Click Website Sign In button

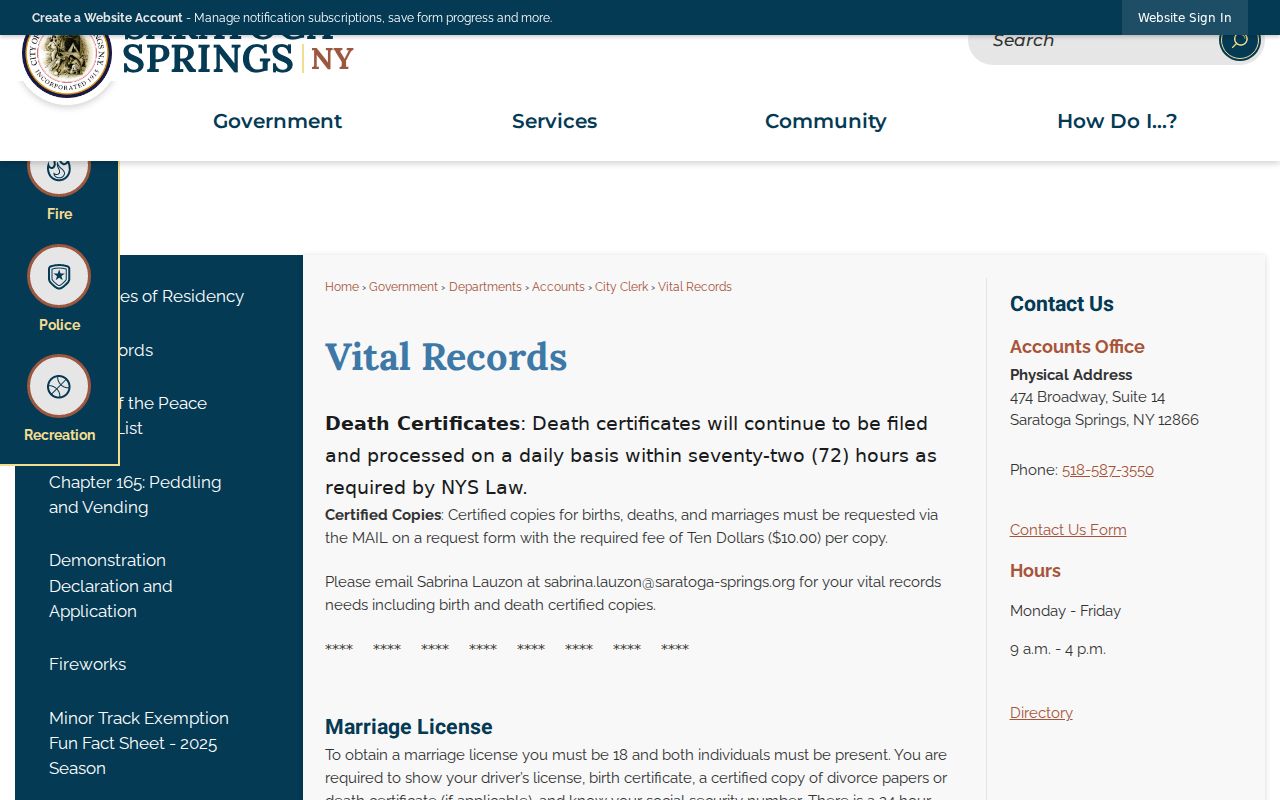(x=1184, y=18)
